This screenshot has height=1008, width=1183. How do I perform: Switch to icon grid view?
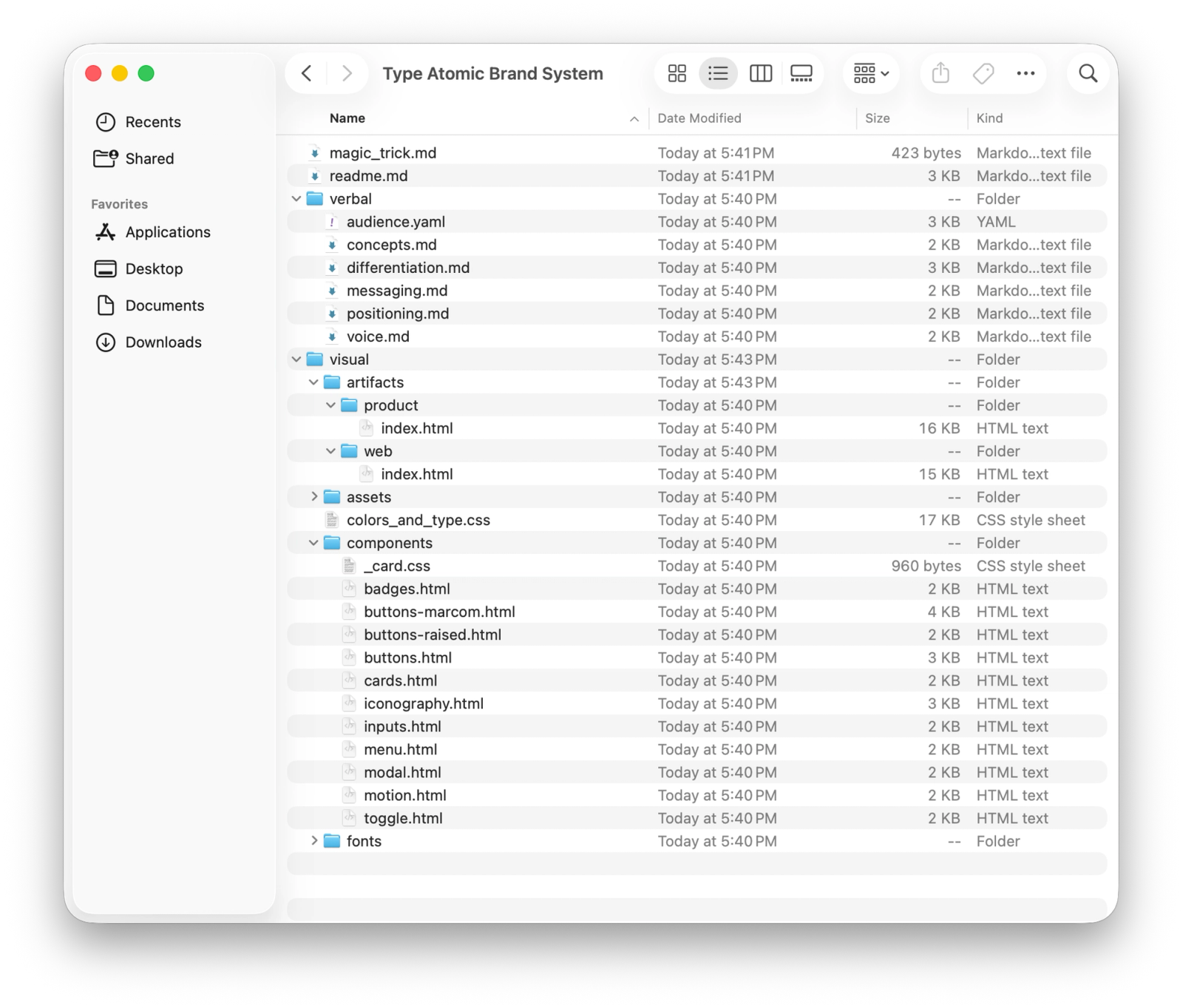(x=677, y=73)
